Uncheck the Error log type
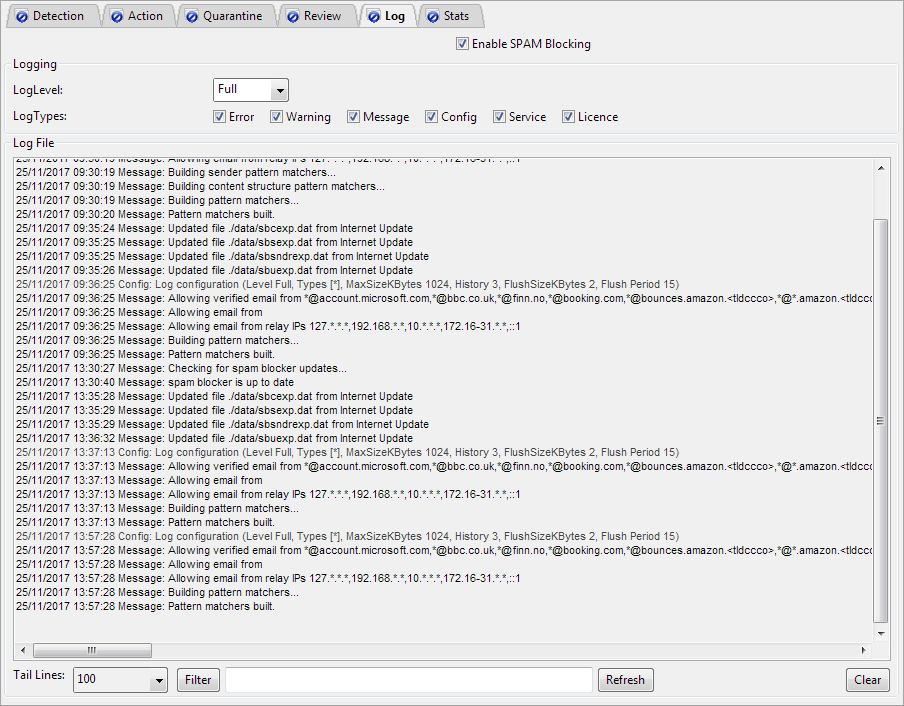Image resolution: width=904 pixels, height=706 pixels. pyautogui.click(x=219, y=117)
